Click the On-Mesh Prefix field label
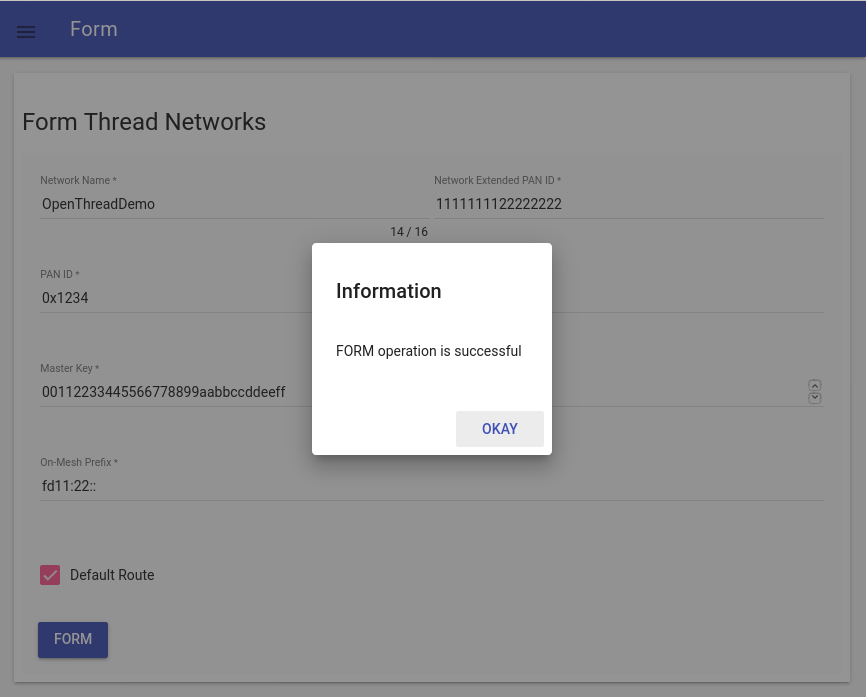 78,463
